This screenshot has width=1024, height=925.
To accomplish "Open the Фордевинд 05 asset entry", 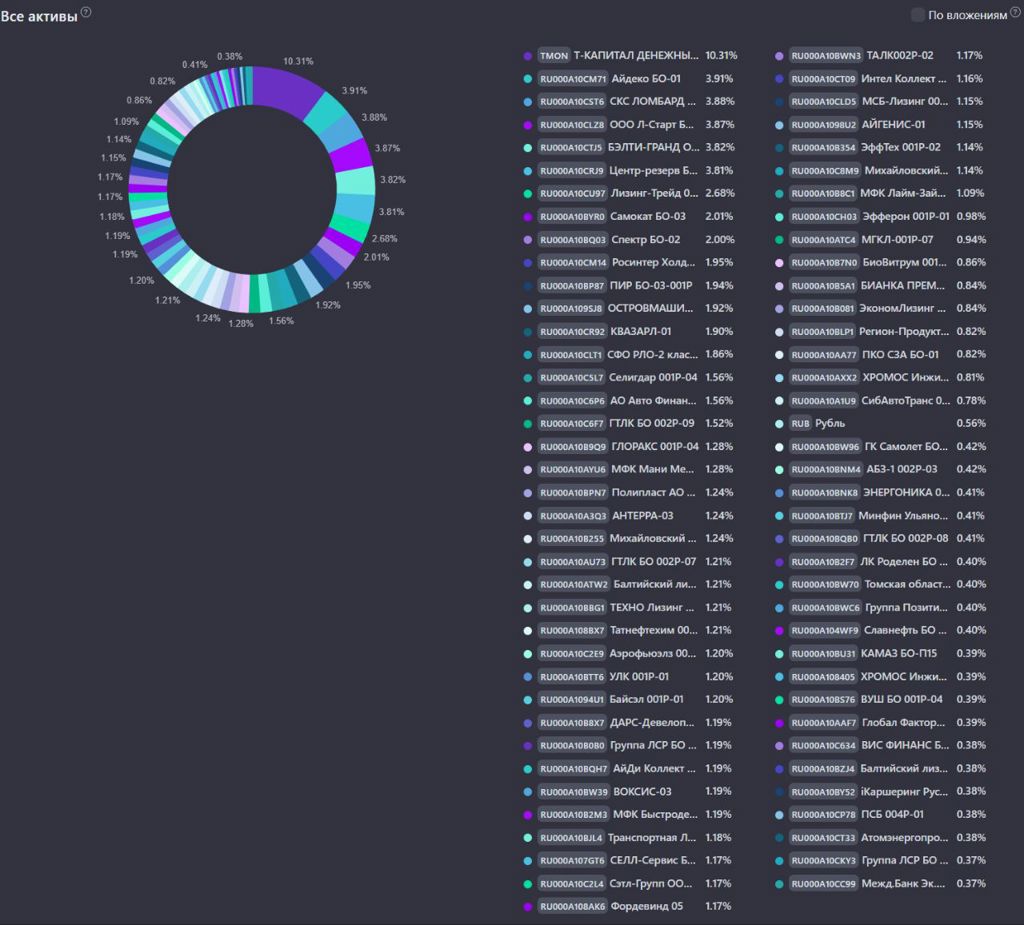I will pyautogui.click(x=647, y=907).
